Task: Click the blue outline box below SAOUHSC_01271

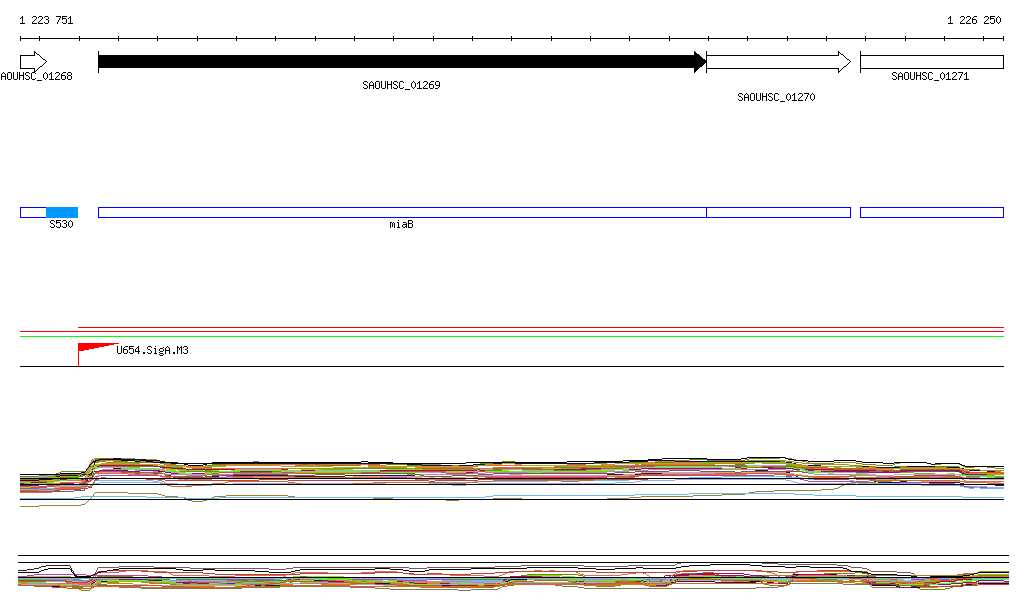Action: pyautogui.click(x=931, y=212)
